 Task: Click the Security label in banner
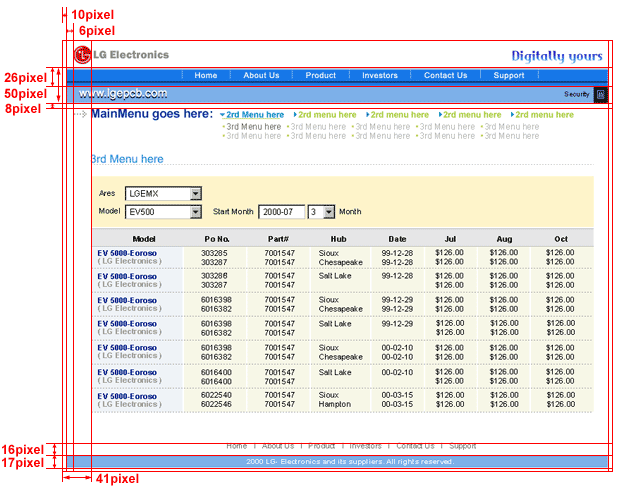576,94
